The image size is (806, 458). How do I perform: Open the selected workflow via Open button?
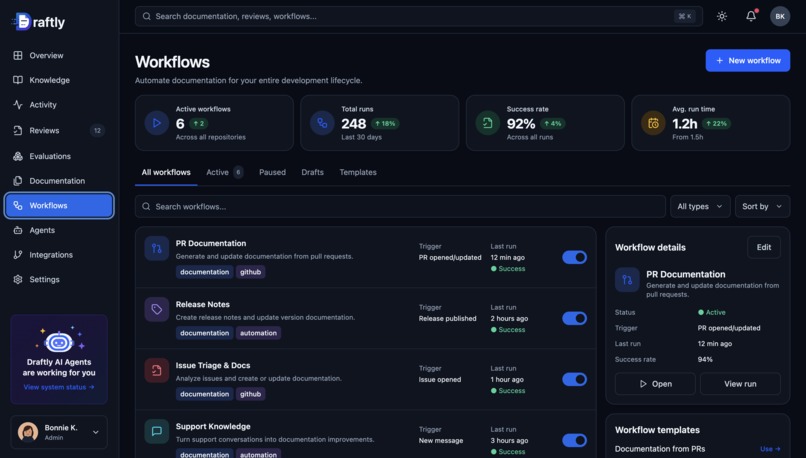point(655,384)
